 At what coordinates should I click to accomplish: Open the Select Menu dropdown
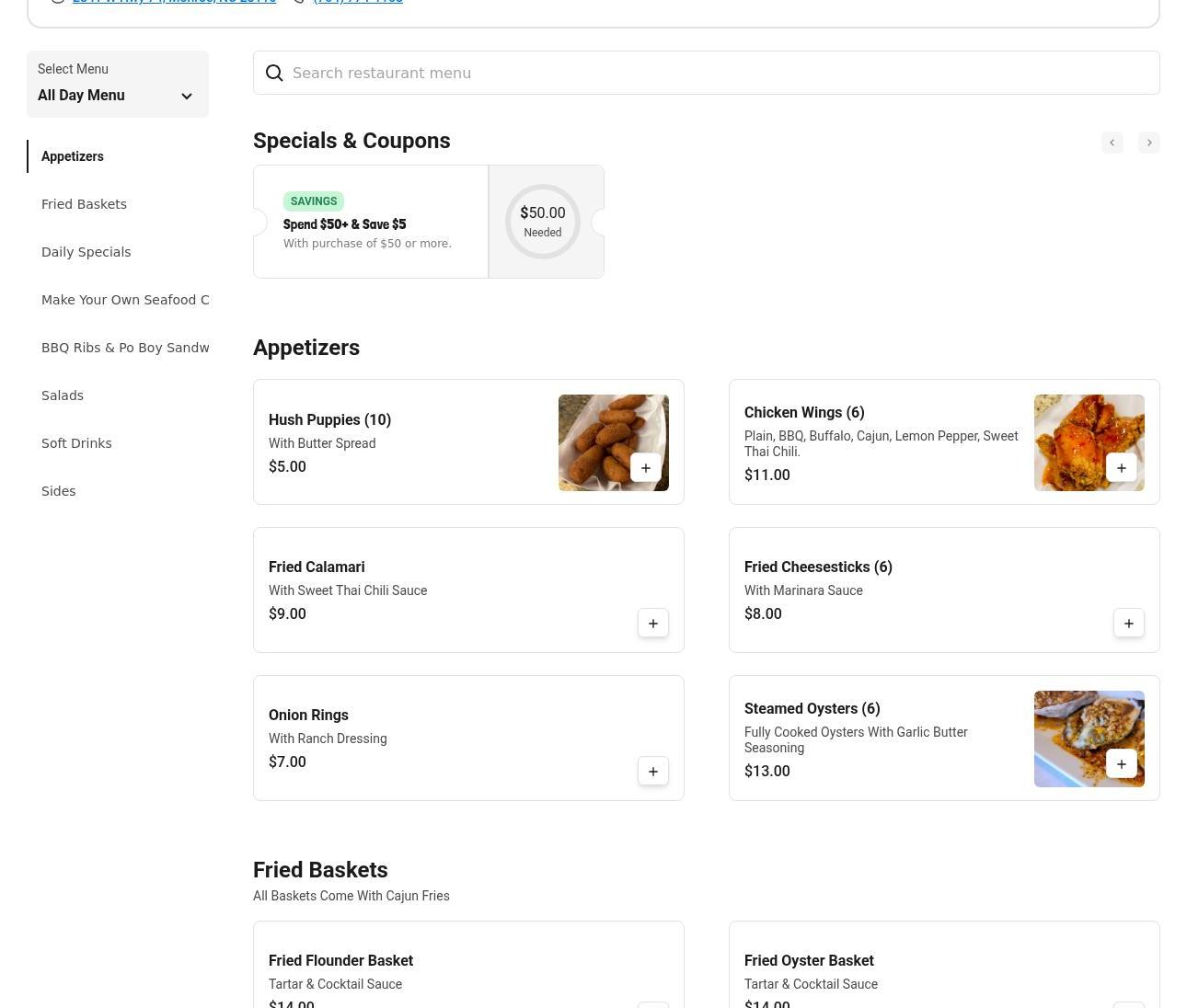tap(118, 85)
